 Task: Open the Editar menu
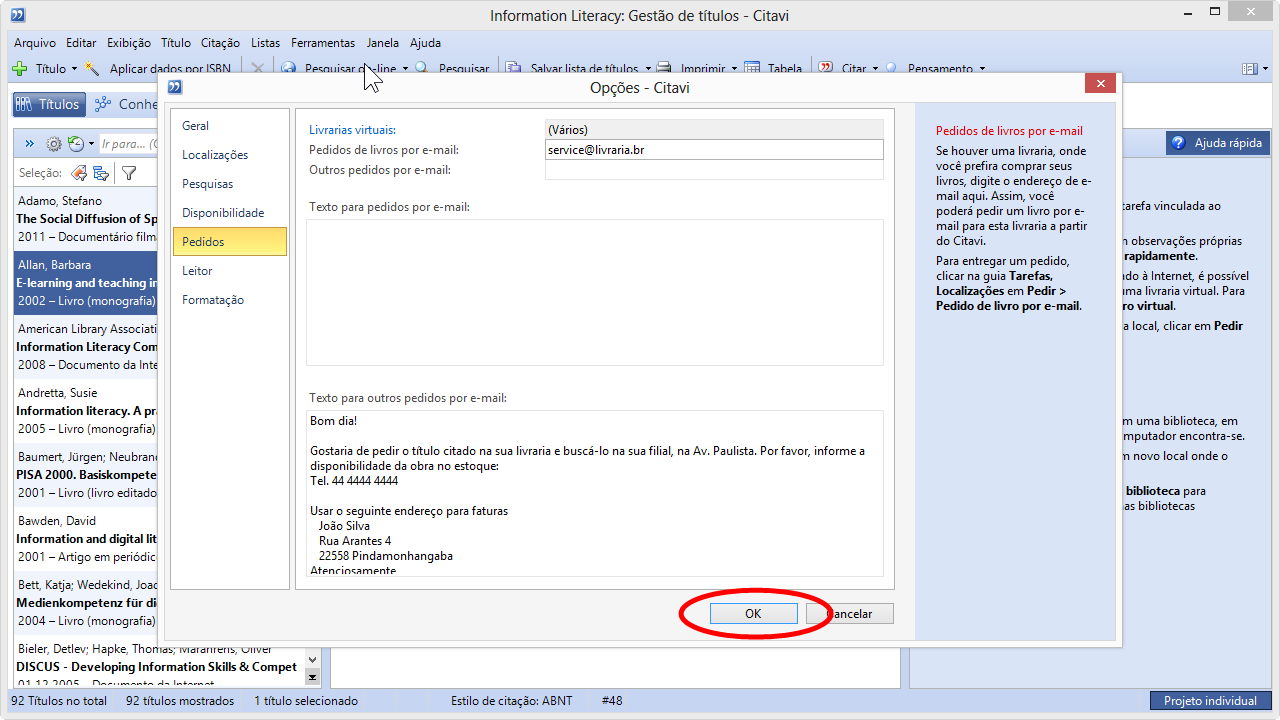tap(81, 43)
